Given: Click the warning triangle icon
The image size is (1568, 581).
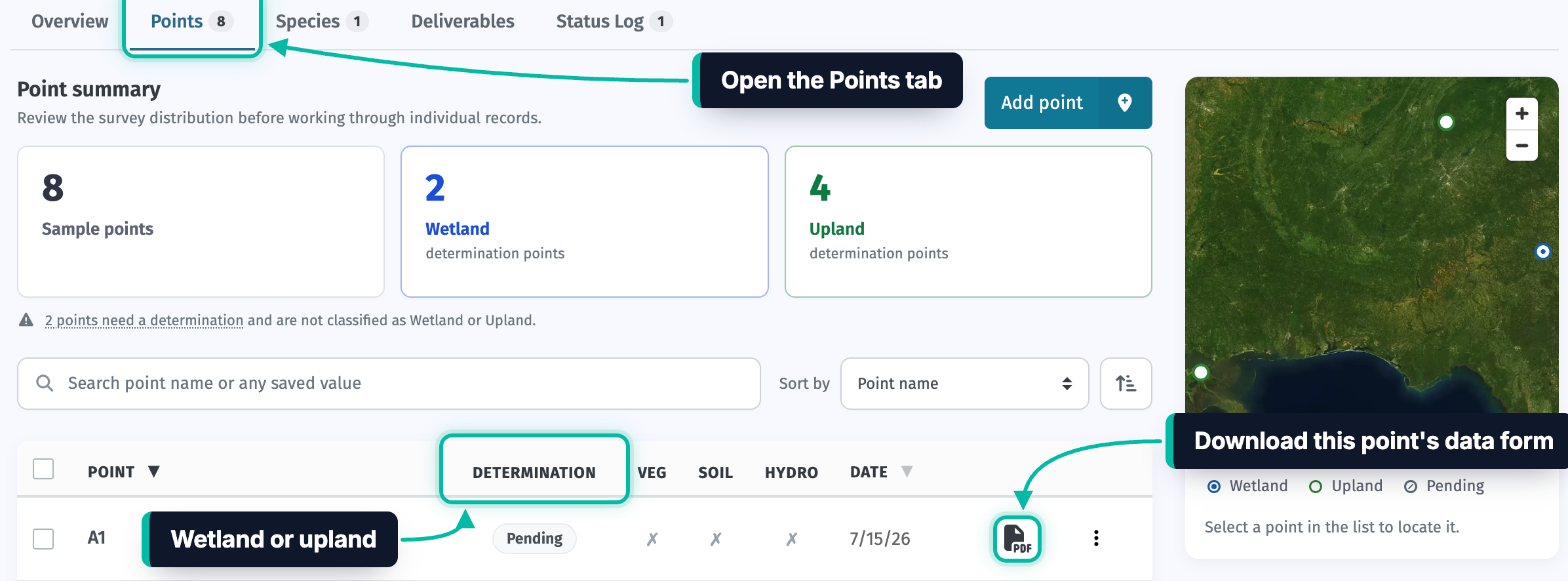Looking at the screenshot, I should 26,321.
